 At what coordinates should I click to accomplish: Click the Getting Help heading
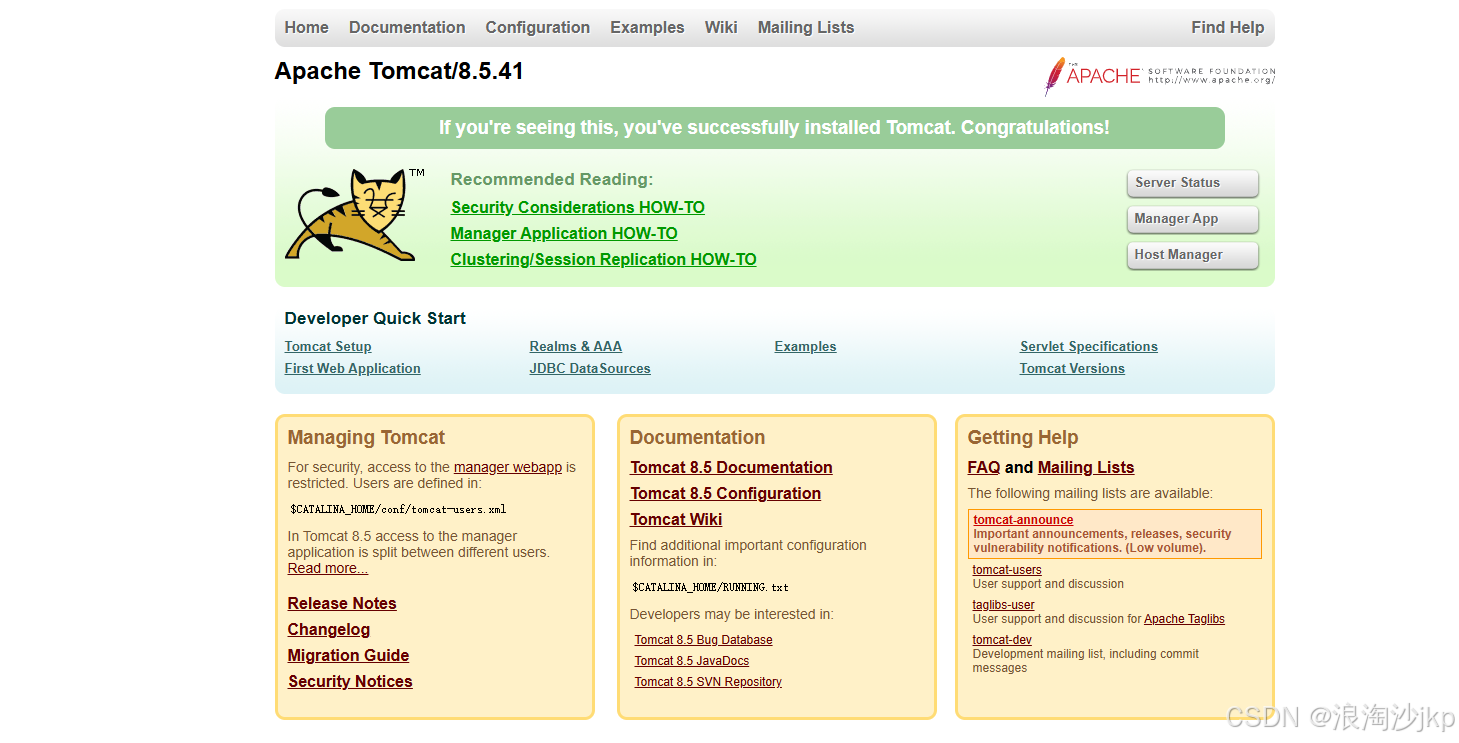coord(1023,438)
